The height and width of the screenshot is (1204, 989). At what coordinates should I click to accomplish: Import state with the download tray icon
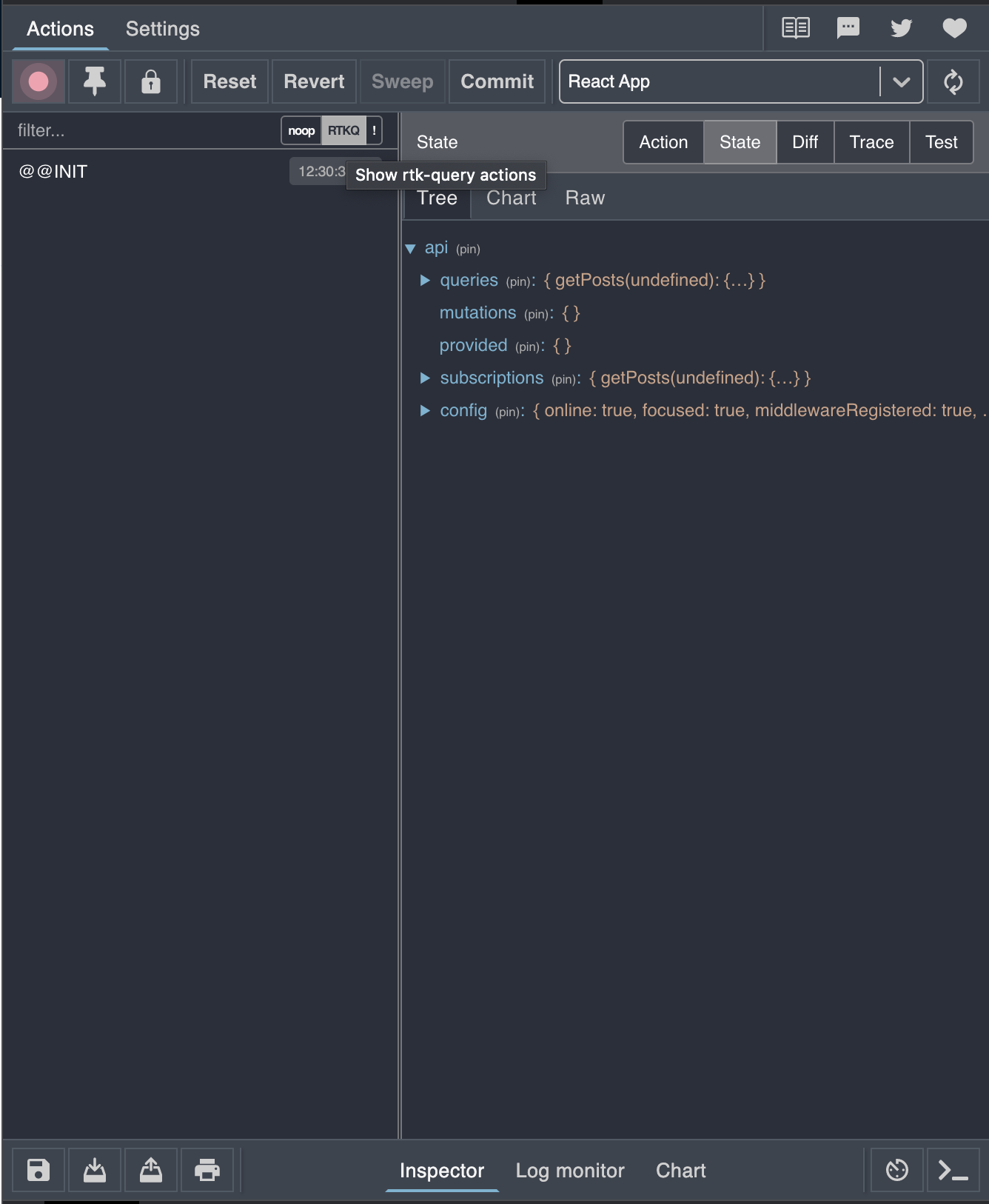coord(95,1170)
